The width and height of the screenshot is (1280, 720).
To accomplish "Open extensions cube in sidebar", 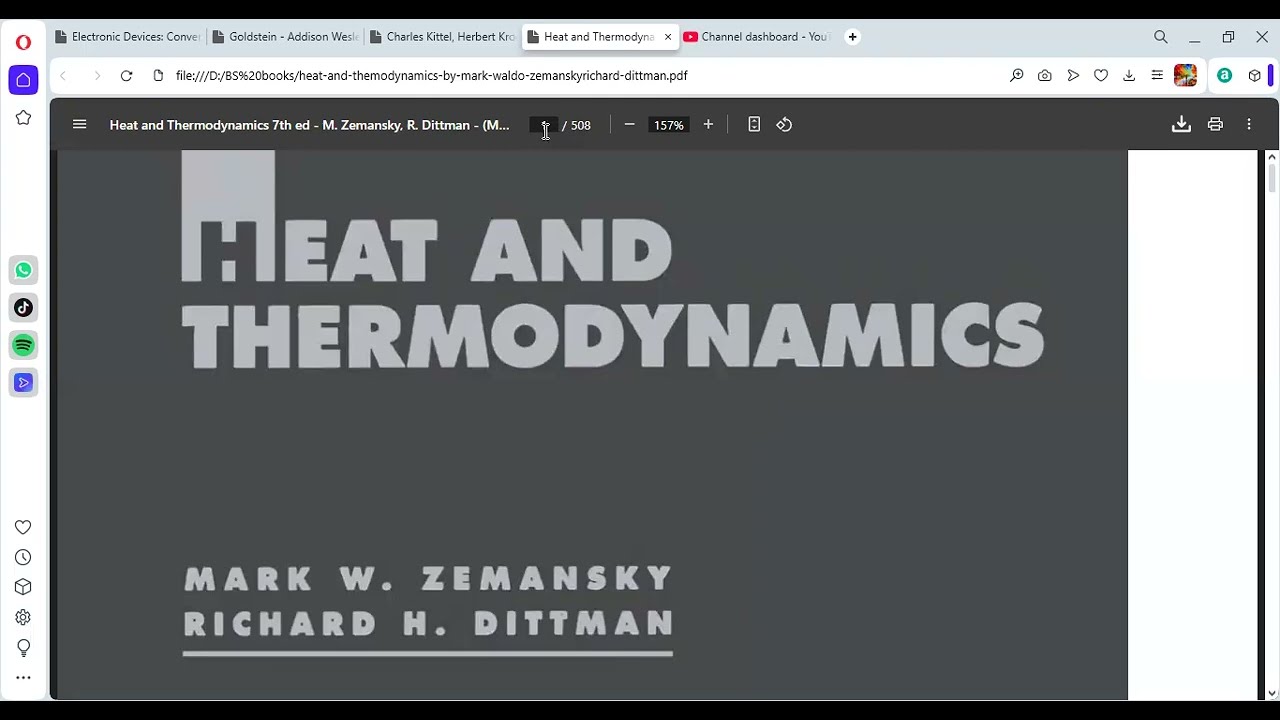I will point(23,587).
